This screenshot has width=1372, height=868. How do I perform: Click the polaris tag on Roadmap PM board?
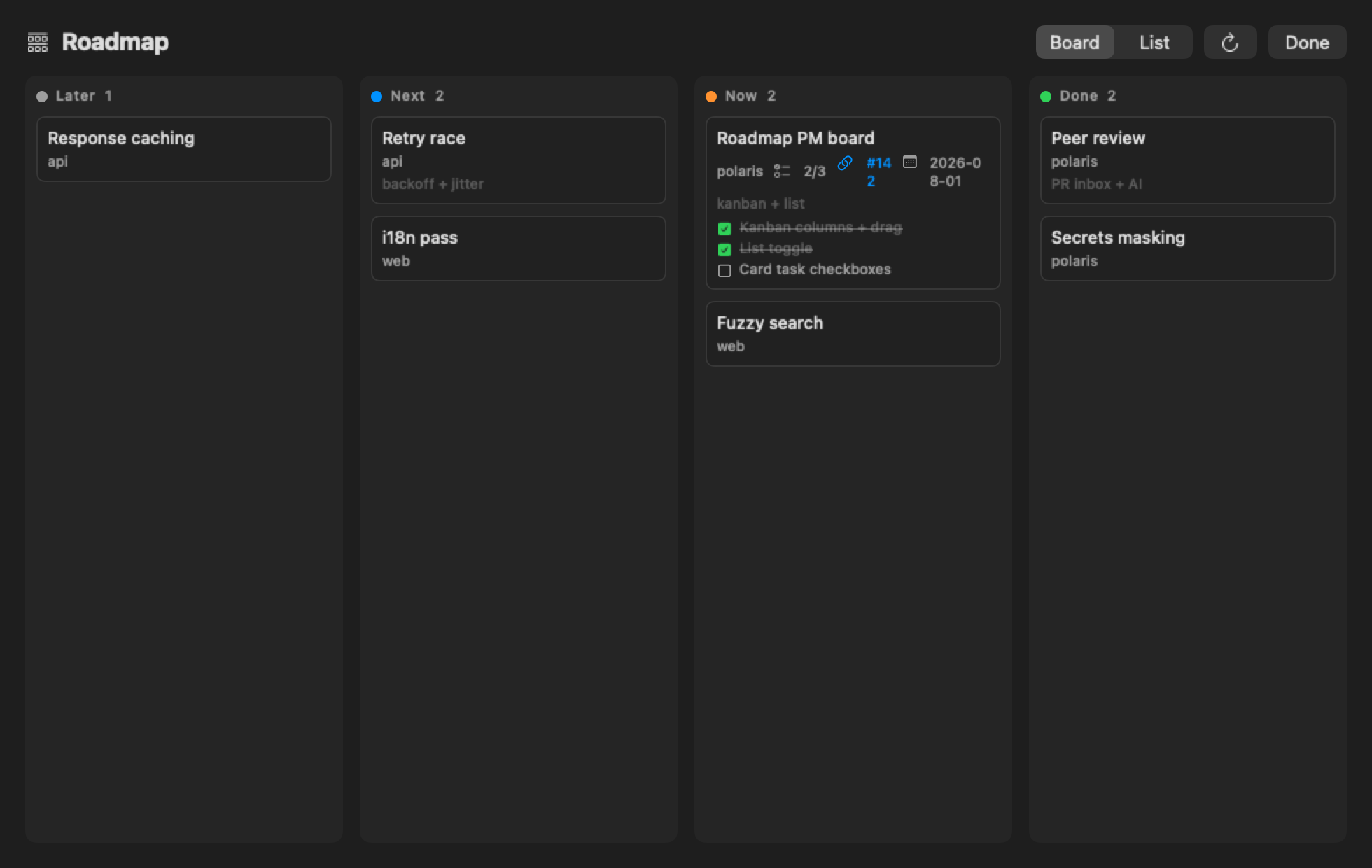(739, 171)
